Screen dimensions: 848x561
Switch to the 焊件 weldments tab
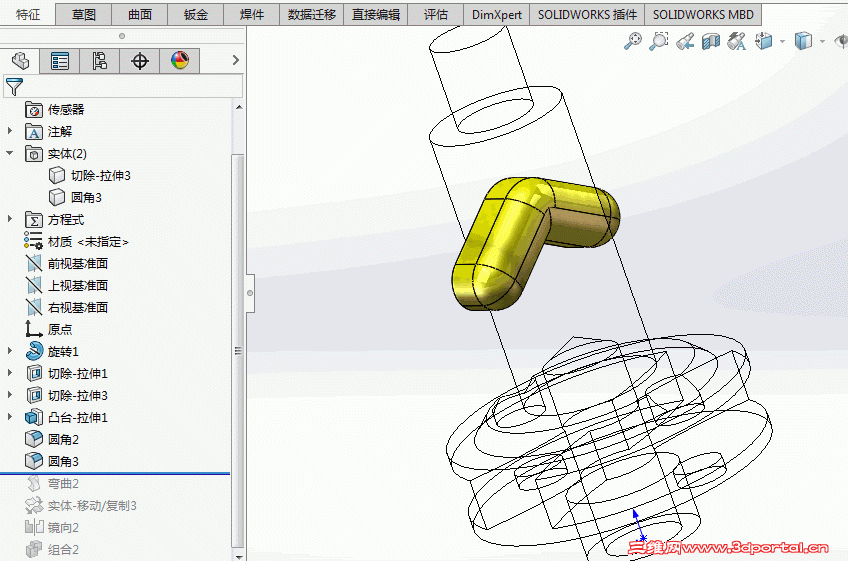tap(252, 15)
